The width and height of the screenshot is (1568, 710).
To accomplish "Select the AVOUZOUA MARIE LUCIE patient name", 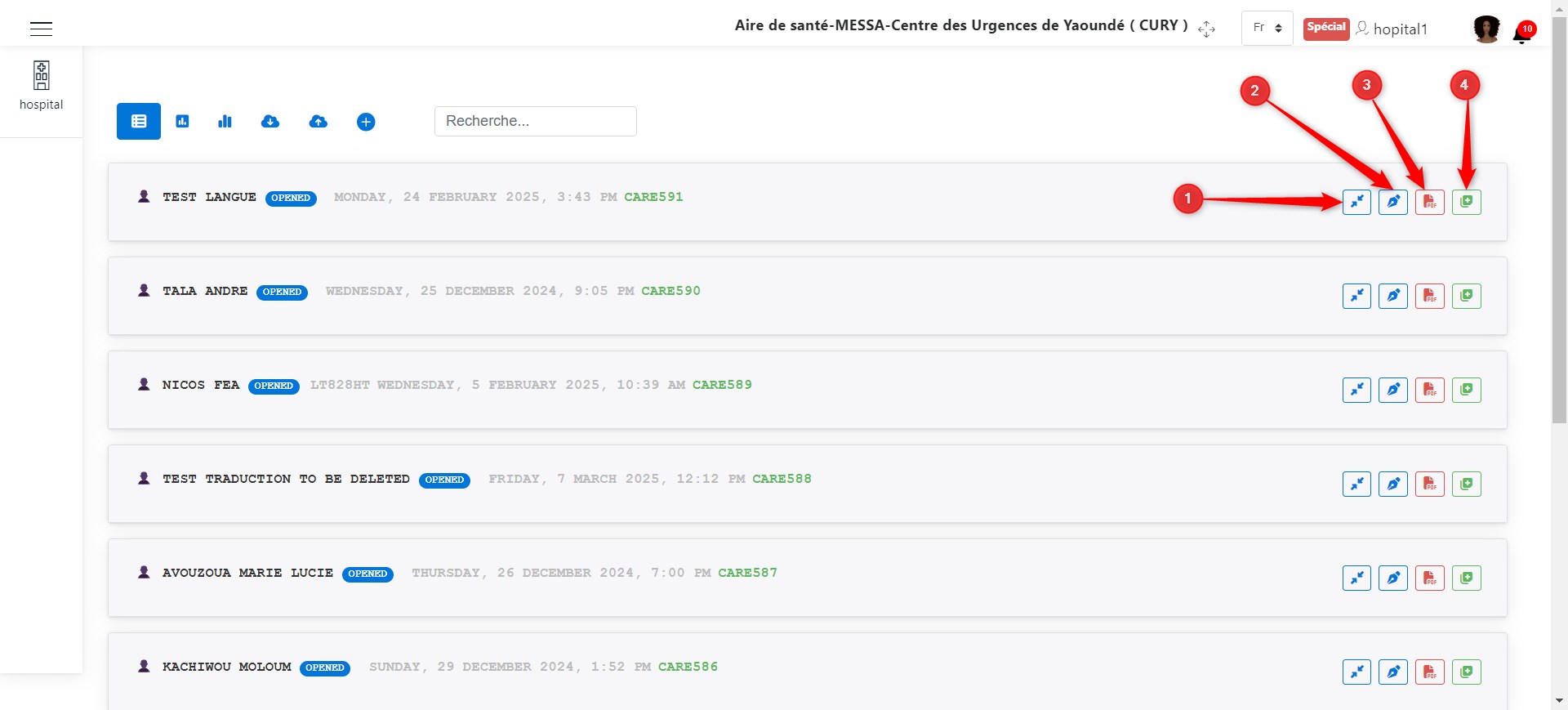I will (x=247, y=573).
